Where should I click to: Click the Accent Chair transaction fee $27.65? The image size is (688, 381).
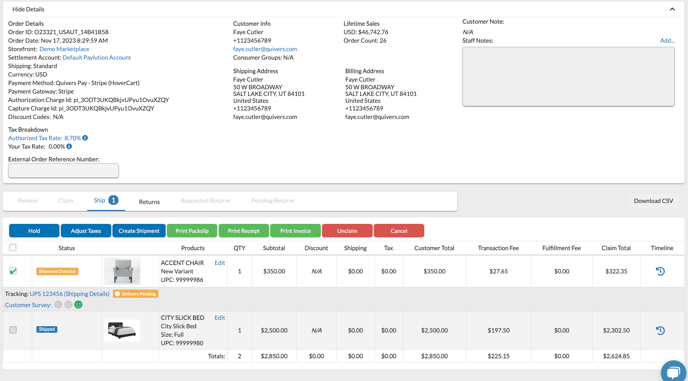coord(498,271)
